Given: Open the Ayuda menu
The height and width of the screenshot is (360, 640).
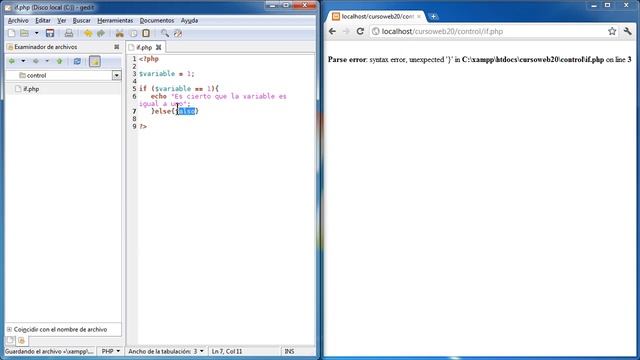Looking at the screenshot, I should pyautogui.click(x=189, y=20).
